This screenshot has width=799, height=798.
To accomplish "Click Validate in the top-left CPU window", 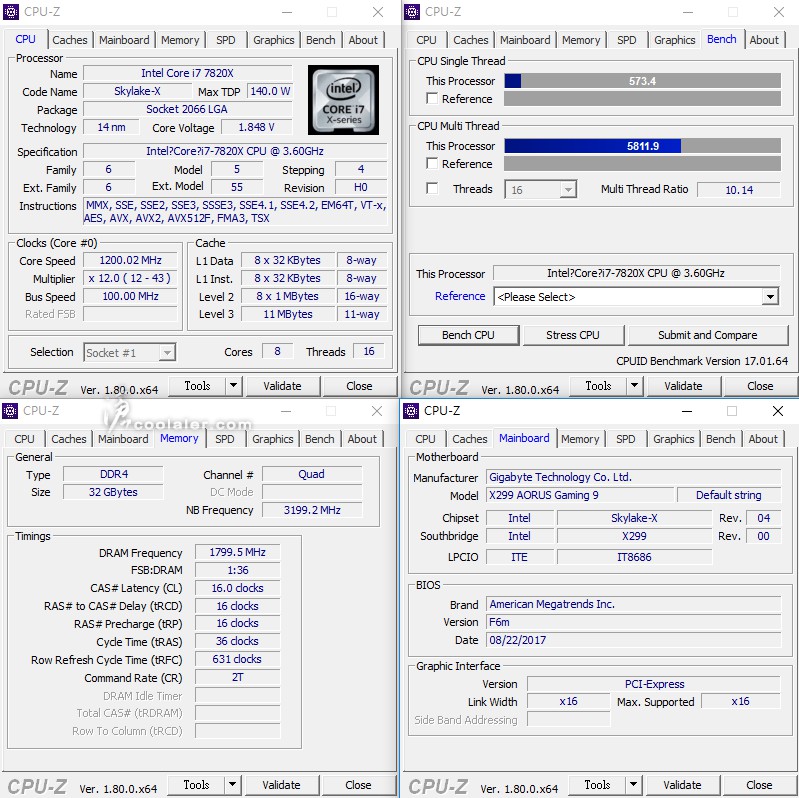I will coord(282,386).
